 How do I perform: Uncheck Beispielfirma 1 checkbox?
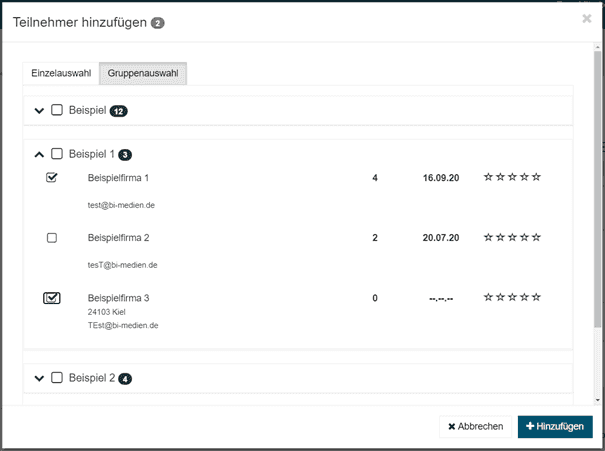52,178
